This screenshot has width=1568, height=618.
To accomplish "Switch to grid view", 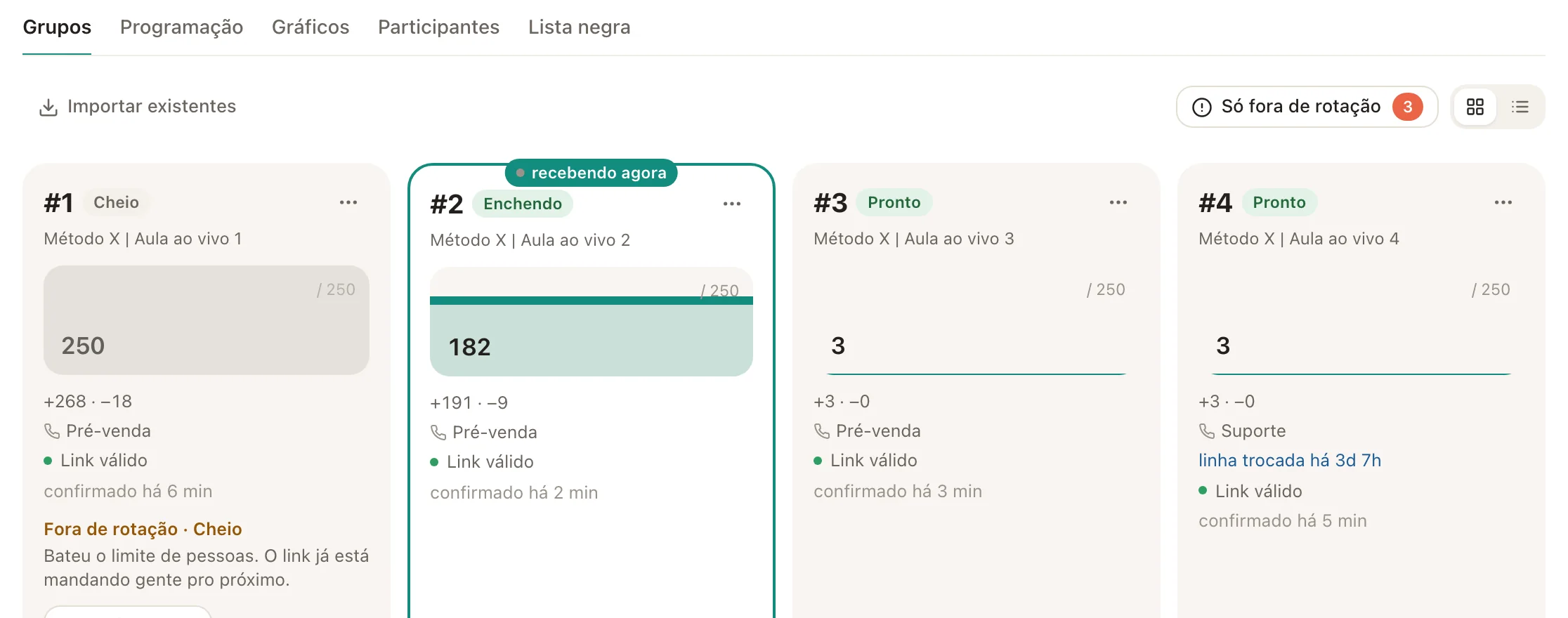I will tap(1475, 107).
